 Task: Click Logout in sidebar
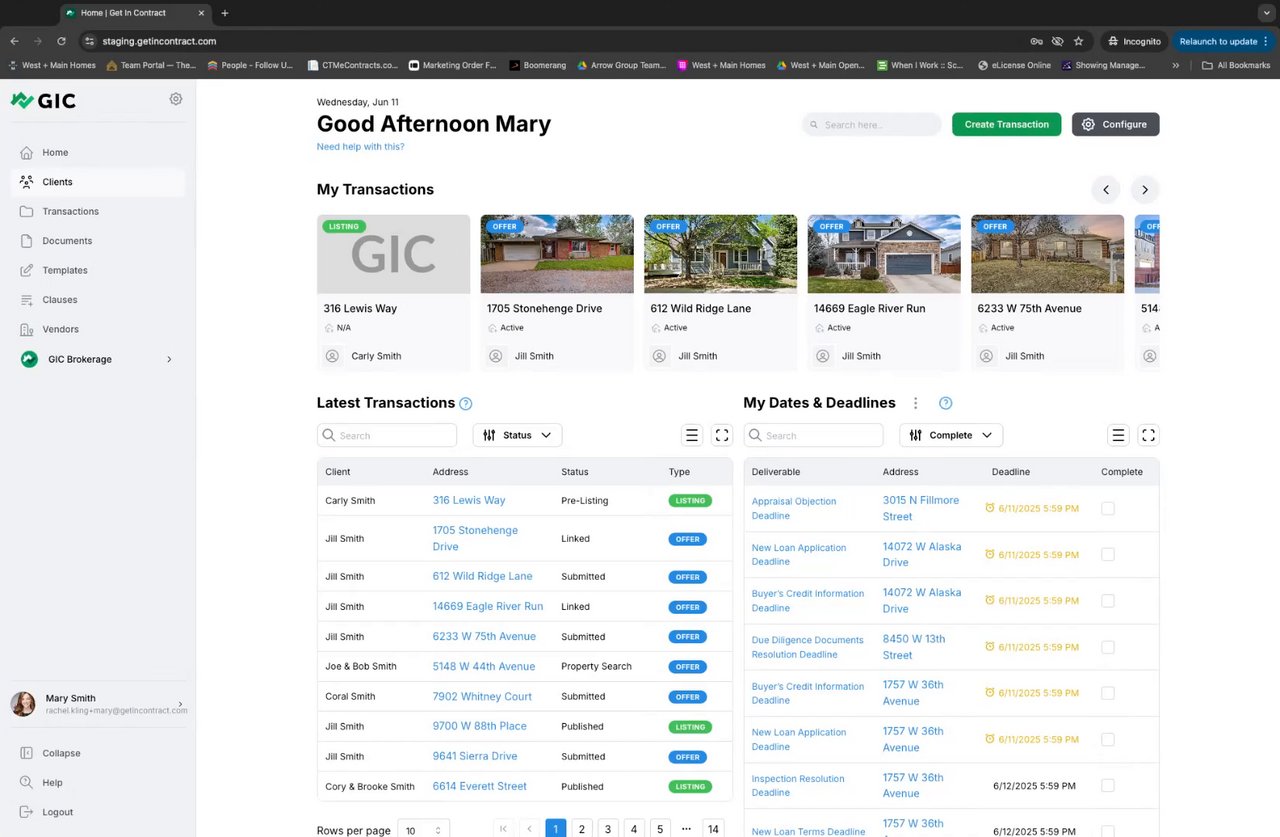click(x=57, y=812)
